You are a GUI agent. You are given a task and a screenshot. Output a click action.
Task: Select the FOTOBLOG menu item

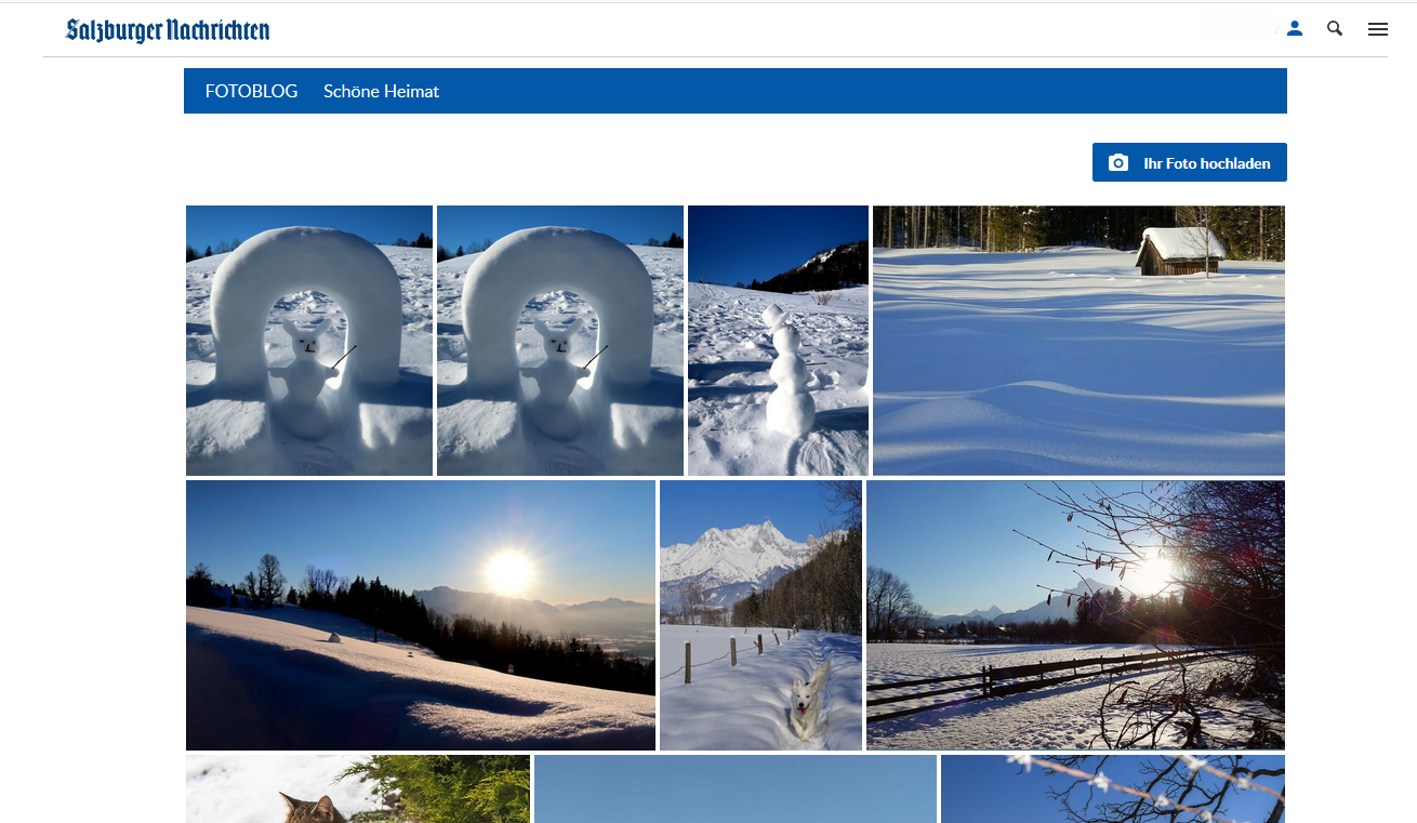[251, 91]
